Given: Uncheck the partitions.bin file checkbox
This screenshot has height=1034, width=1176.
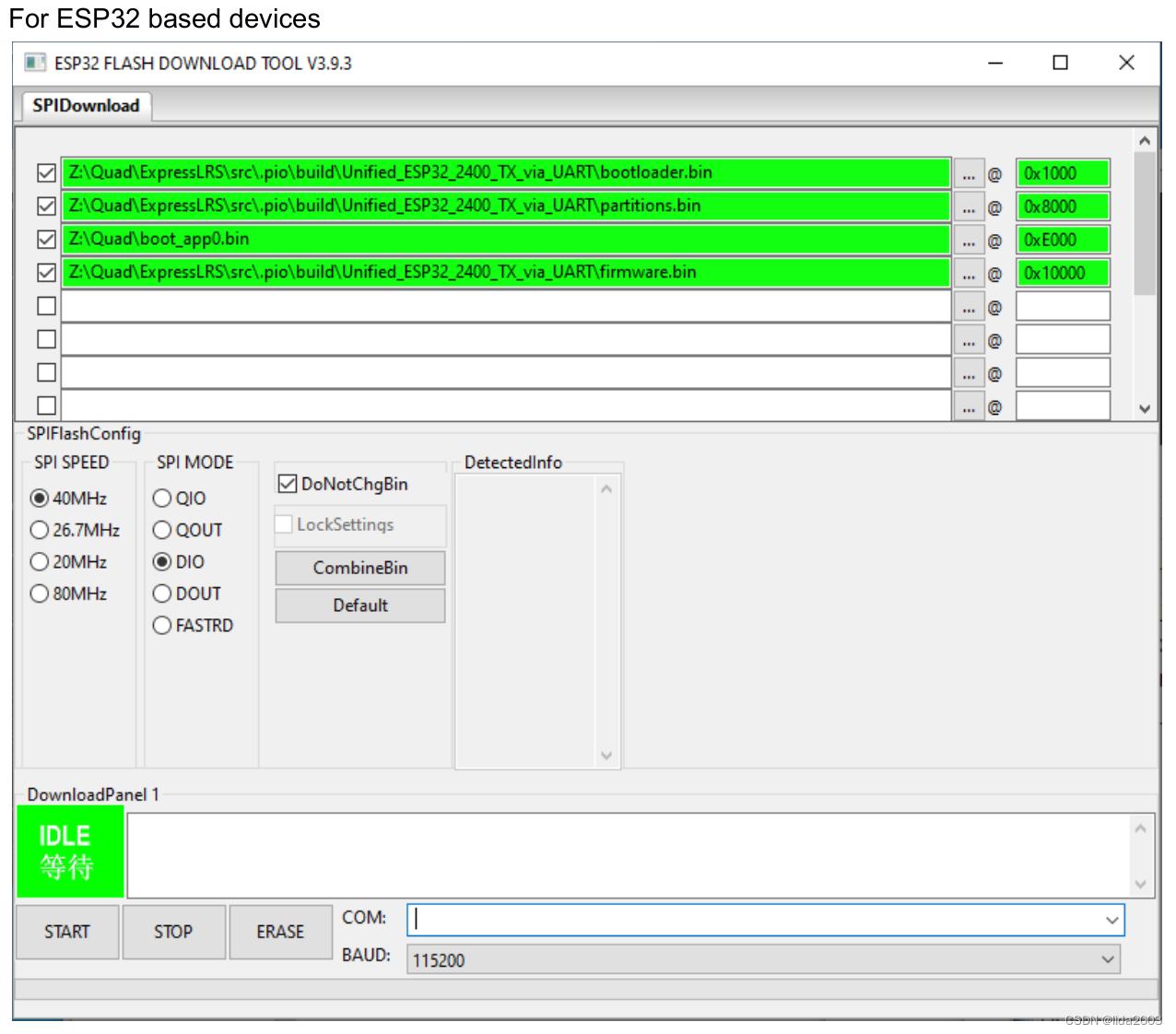Looking at the screenshot, I should point(46,206).
